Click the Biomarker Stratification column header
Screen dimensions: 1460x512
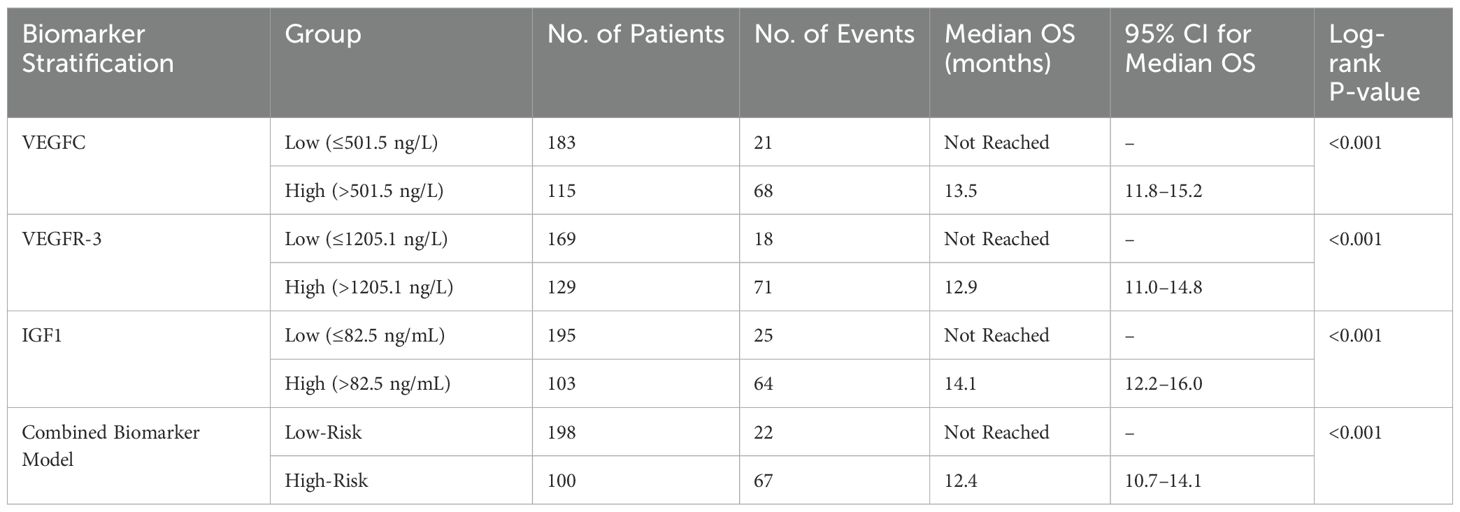[91, 49]
